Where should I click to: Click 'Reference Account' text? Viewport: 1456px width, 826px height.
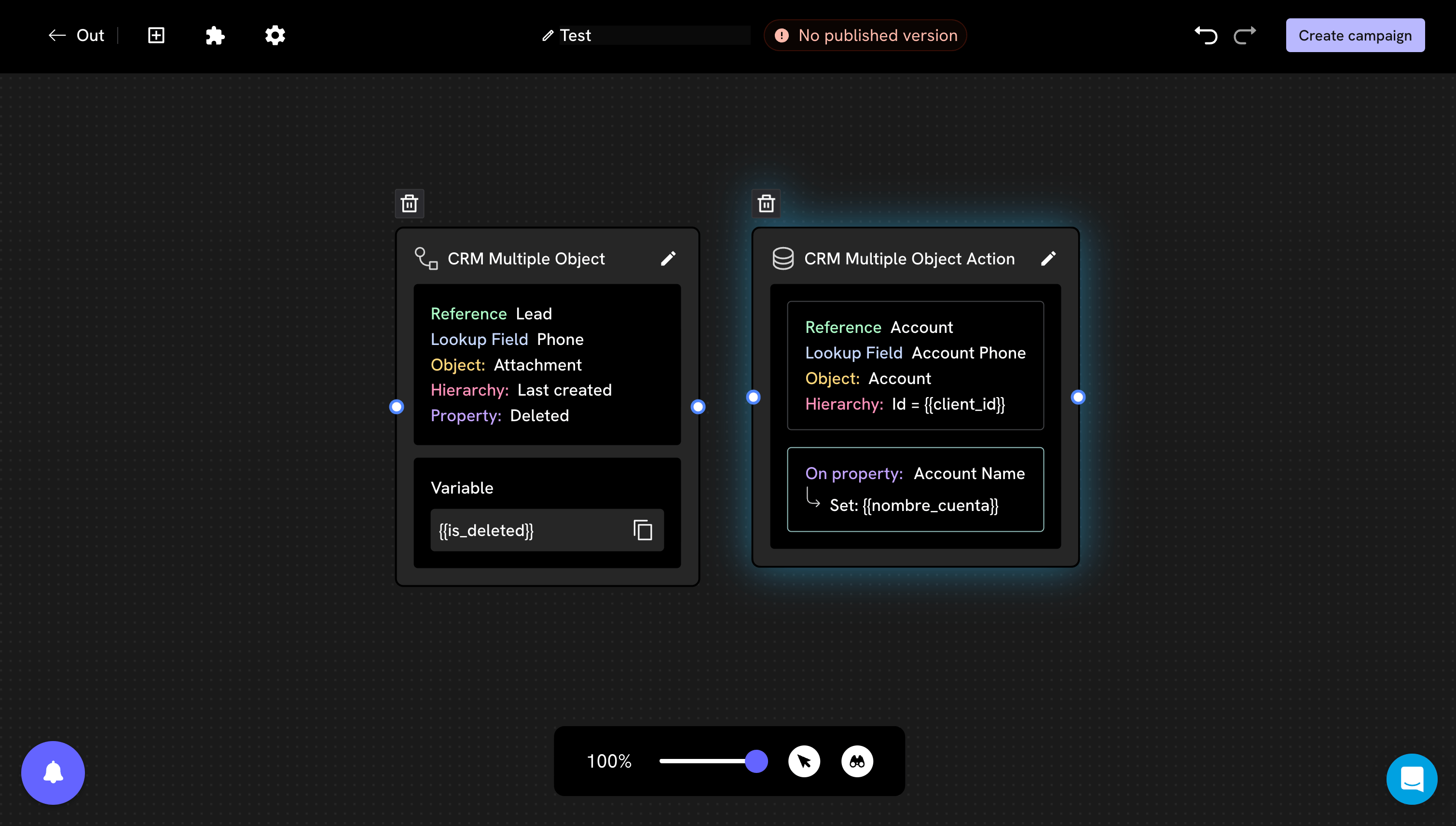(879, 327)
